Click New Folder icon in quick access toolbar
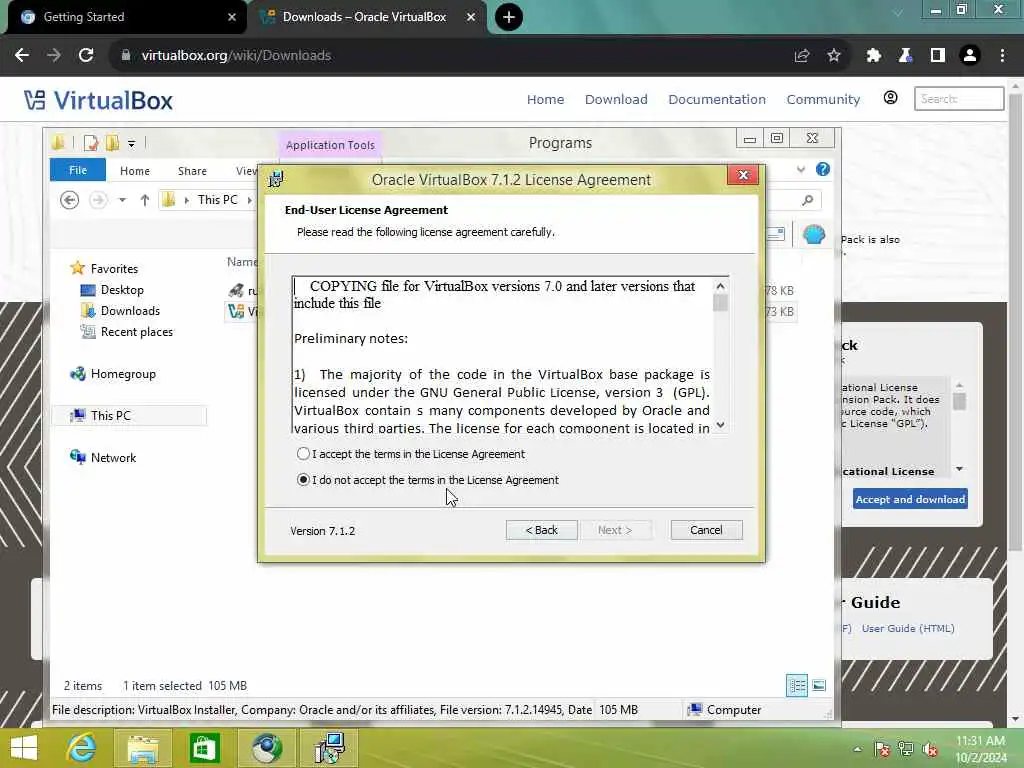Screen dimensions: 1024x768 pos(112,143)
